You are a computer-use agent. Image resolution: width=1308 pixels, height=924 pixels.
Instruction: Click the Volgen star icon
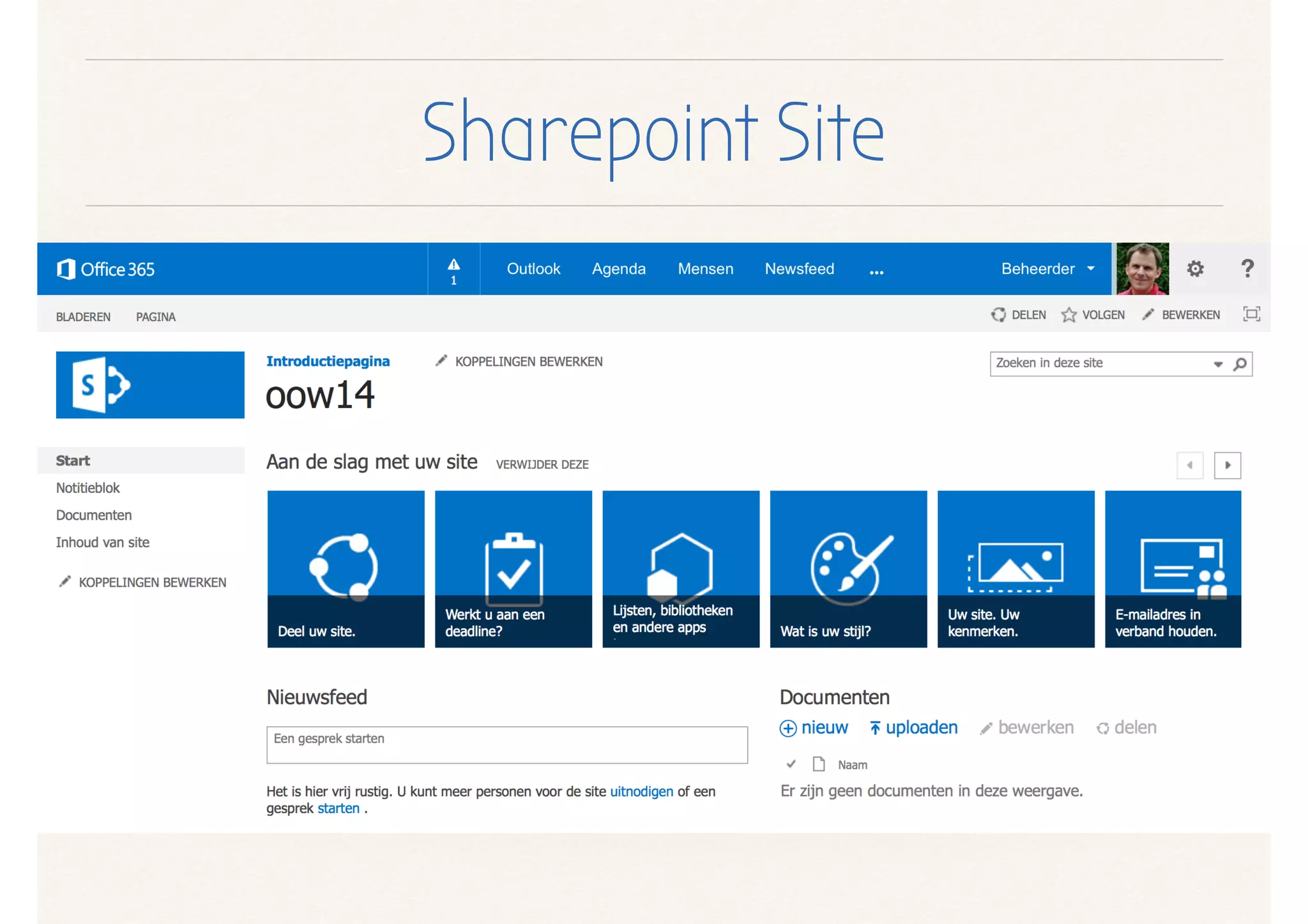pos(1068,315)
